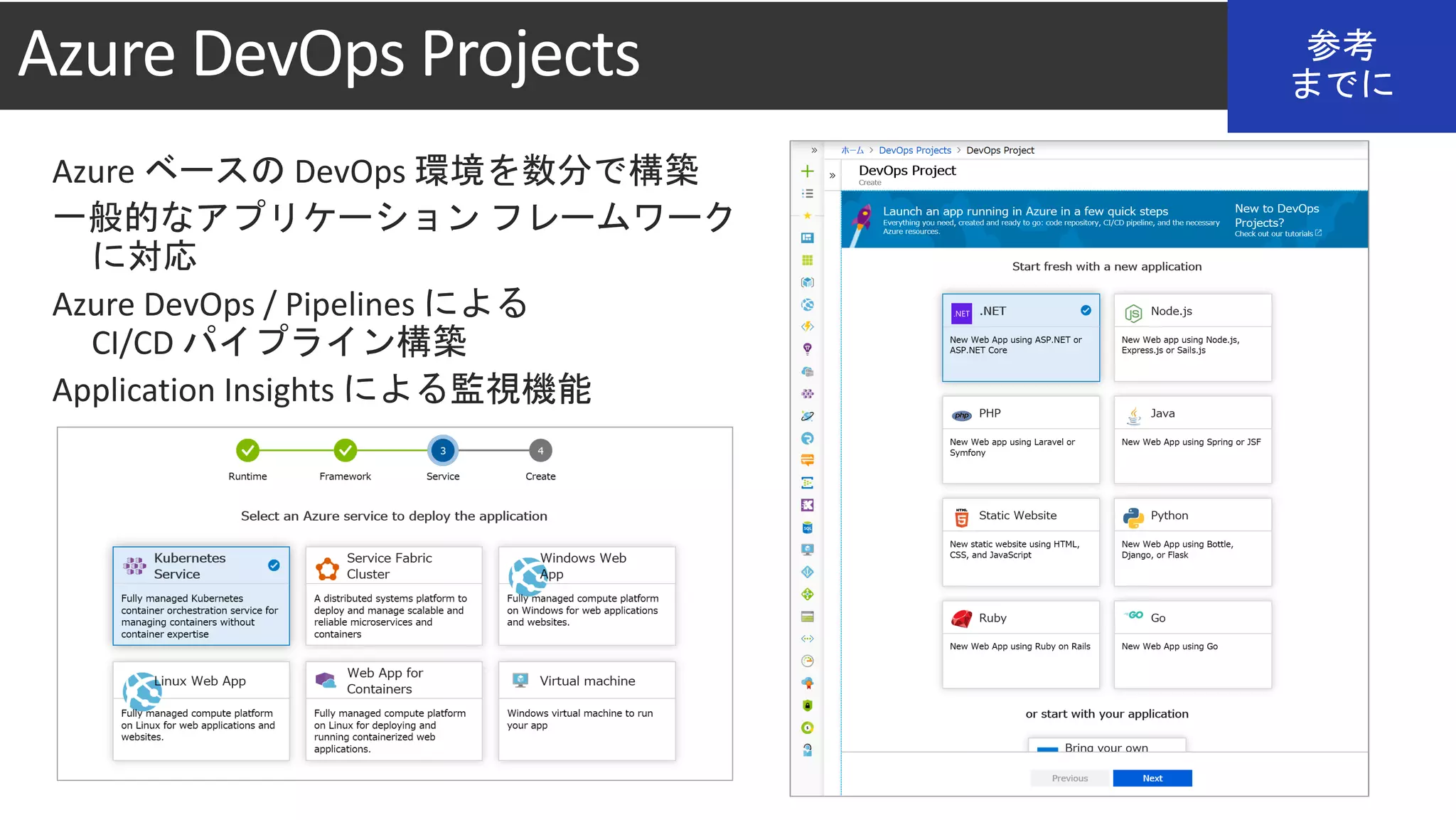Open All services list icon in sidebar
This screenshot has width=1456, height=820.
(x=807, y=193)
